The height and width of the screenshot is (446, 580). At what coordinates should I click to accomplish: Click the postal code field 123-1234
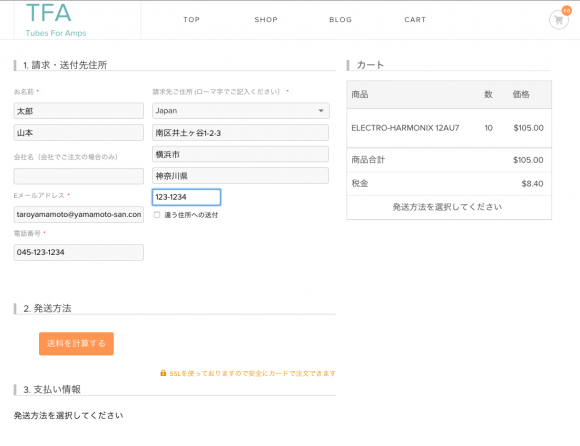[186, 197]
